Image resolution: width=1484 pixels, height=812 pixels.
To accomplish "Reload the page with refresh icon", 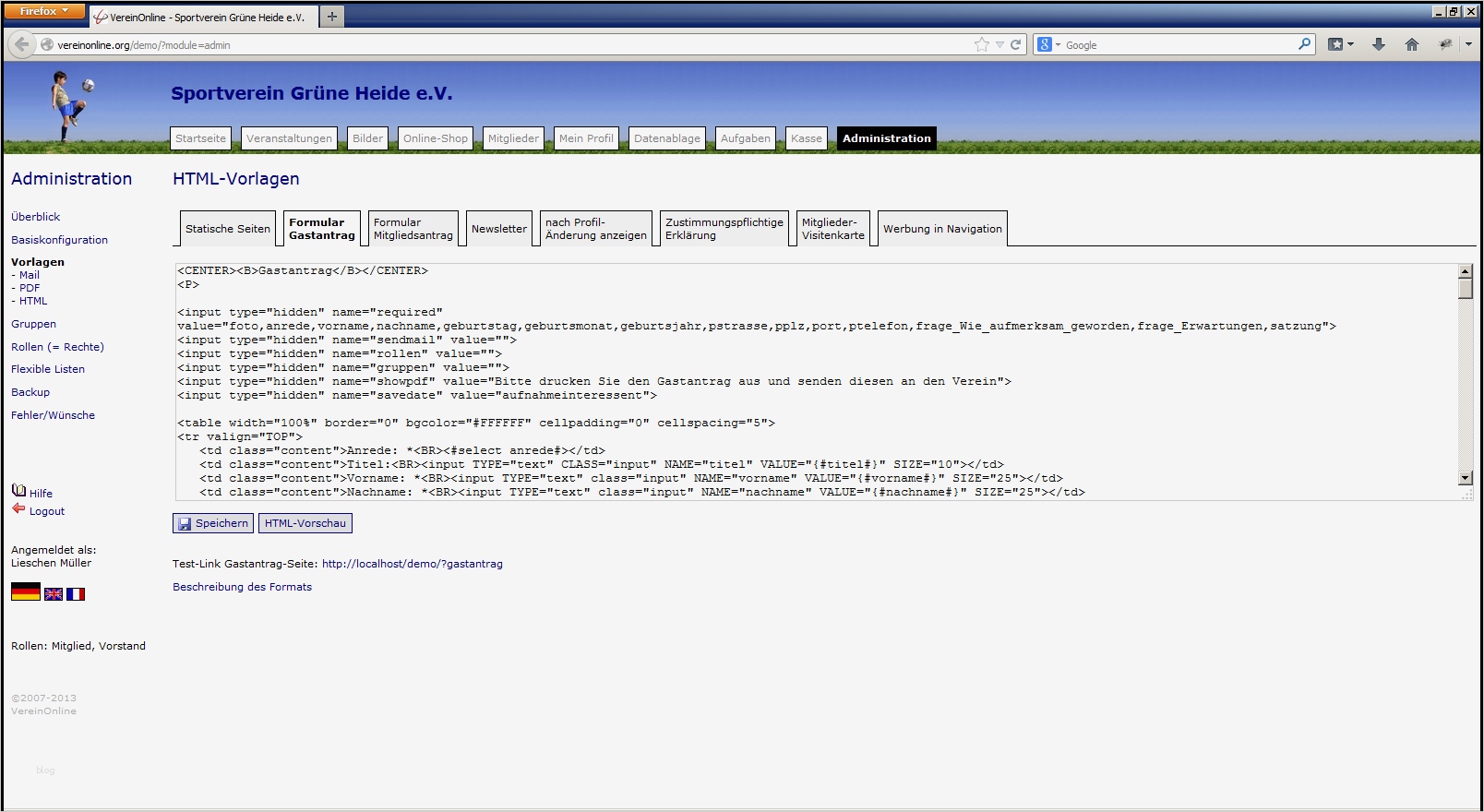I will pos(1016,44).
